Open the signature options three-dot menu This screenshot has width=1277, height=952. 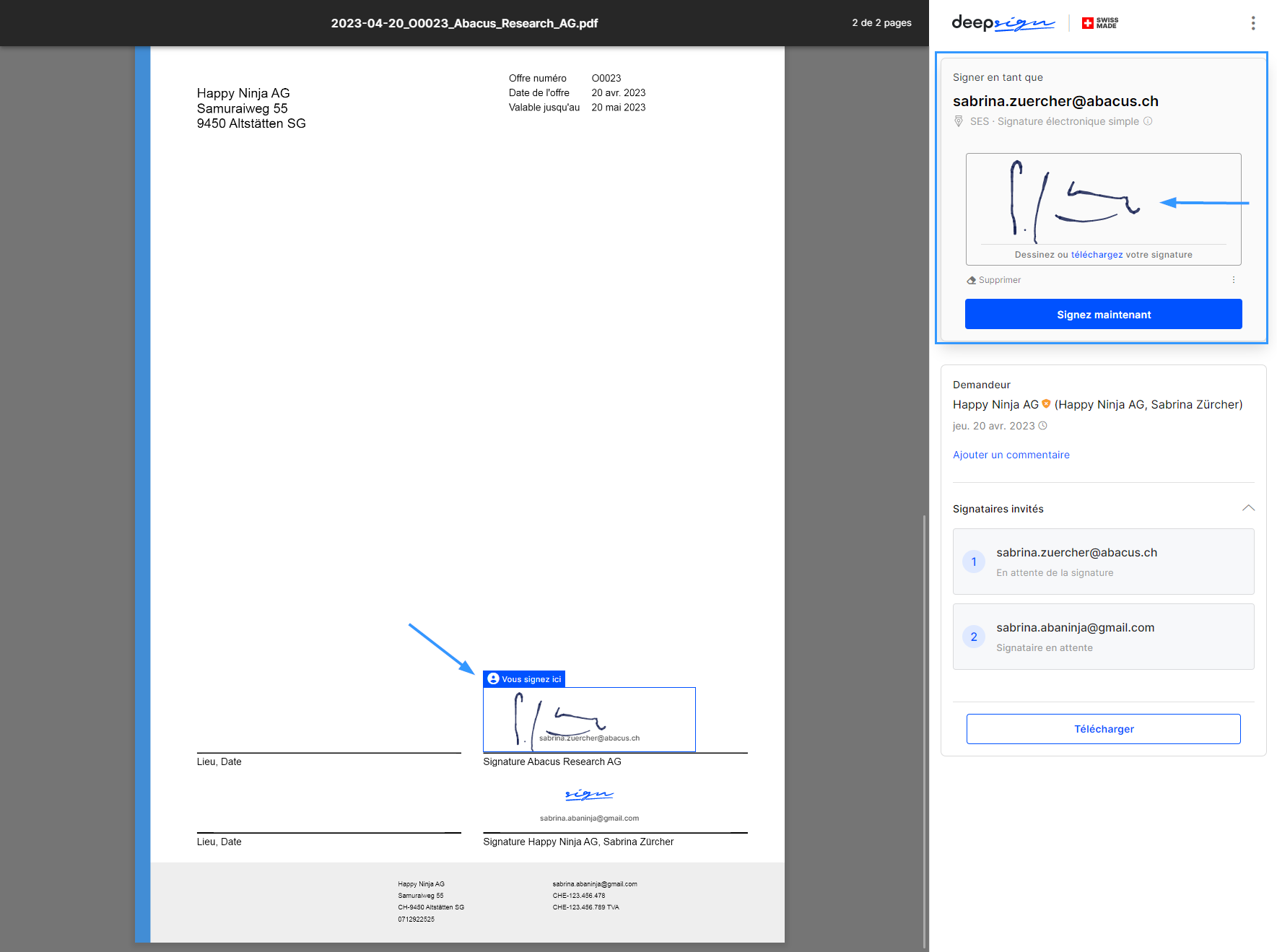[1233, 280]
